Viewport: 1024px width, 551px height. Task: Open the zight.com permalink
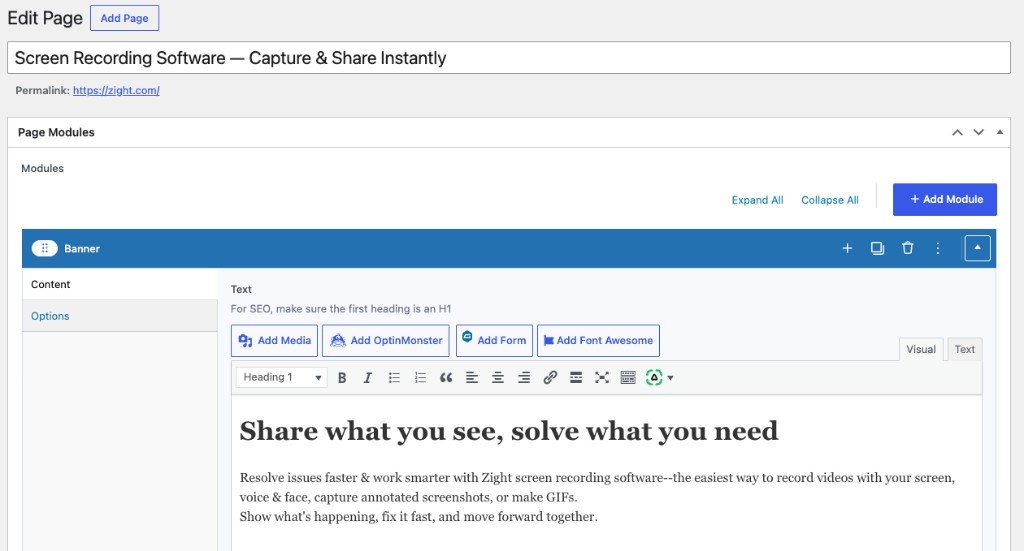pyautogui.click(x=116, y=91)
